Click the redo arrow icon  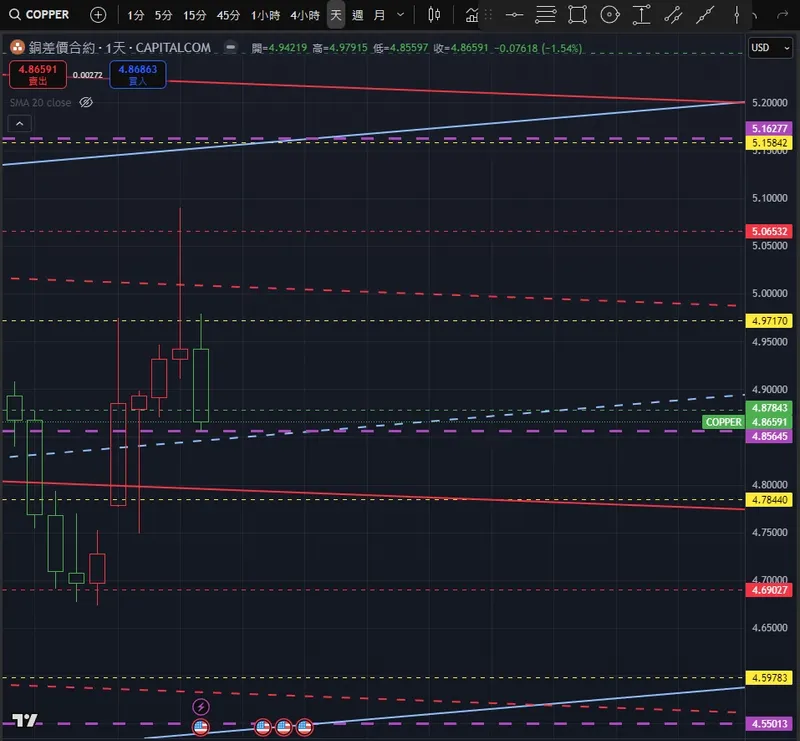[782, 15]
